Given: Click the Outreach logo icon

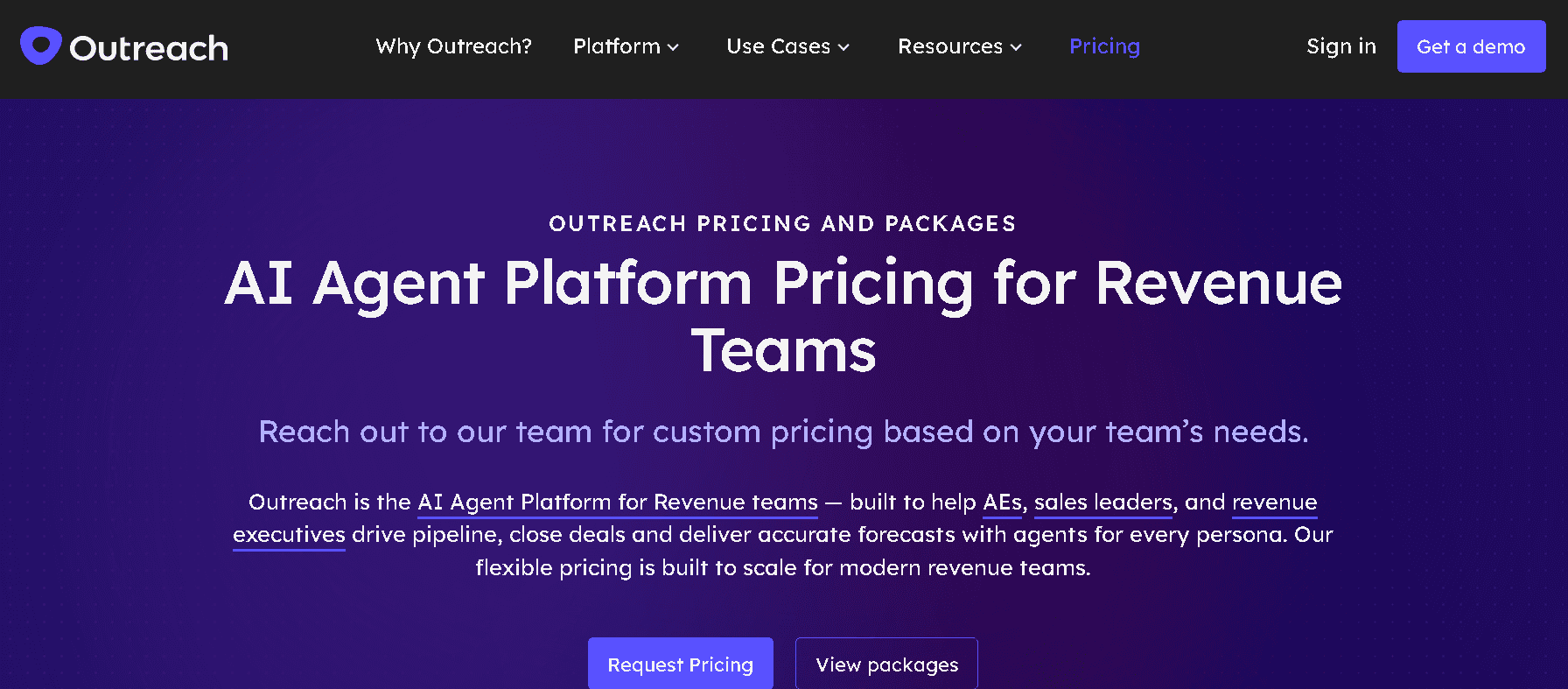Looking at the screenshot, I should tap(40, 46).
